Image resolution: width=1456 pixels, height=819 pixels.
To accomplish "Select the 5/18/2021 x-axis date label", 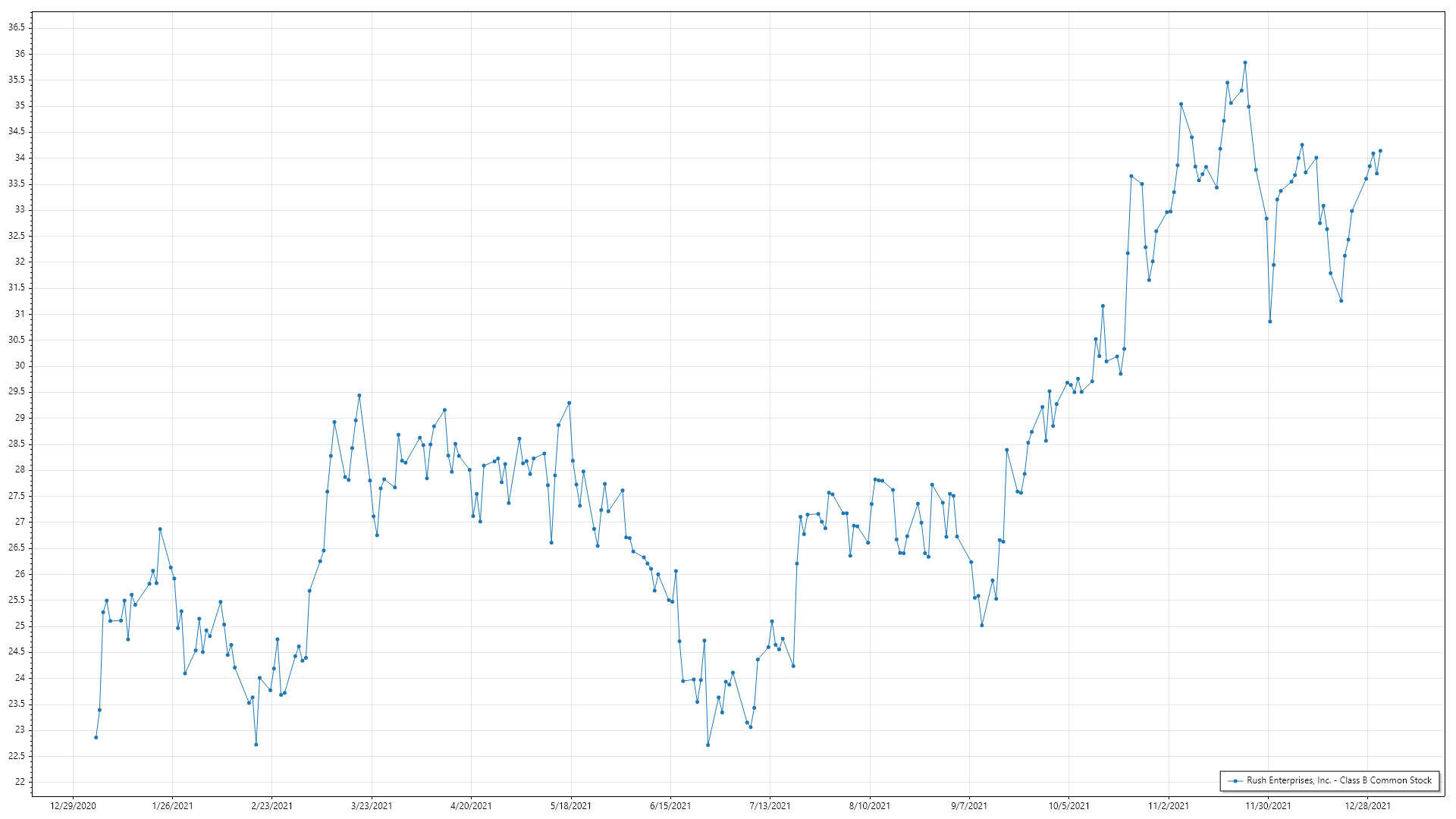I will 571,805.
